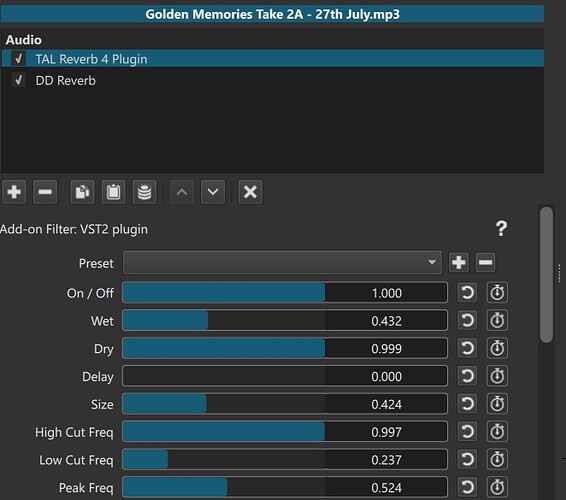The image size is (566, 500).
Task: Open the Preset dropdown list
Action: pos(282,262)
